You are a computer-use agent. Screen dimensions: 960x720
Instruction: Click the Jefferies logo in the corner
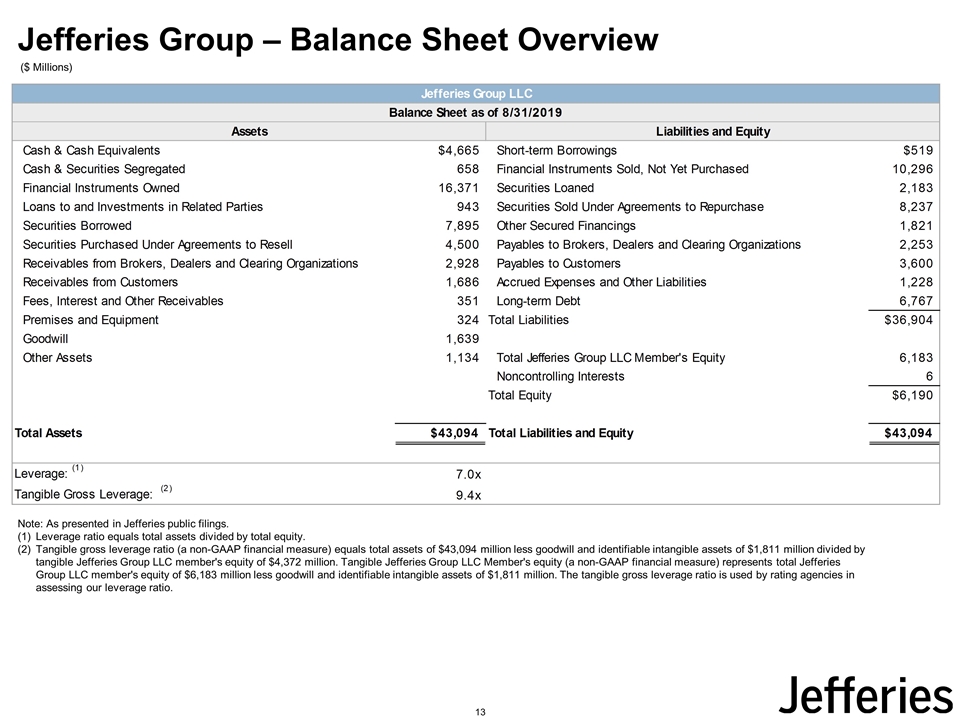864,694
